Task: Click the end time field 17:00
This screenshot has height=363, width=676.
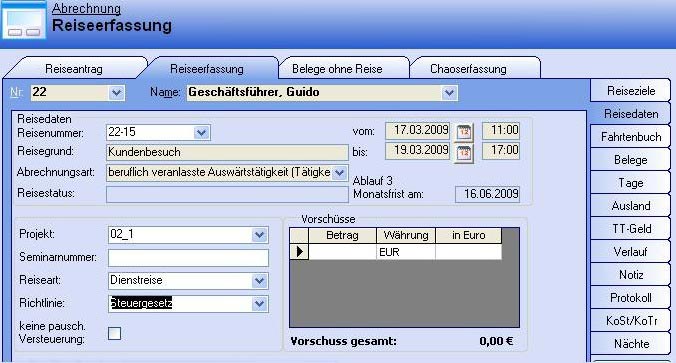Action: pos(501,151)
